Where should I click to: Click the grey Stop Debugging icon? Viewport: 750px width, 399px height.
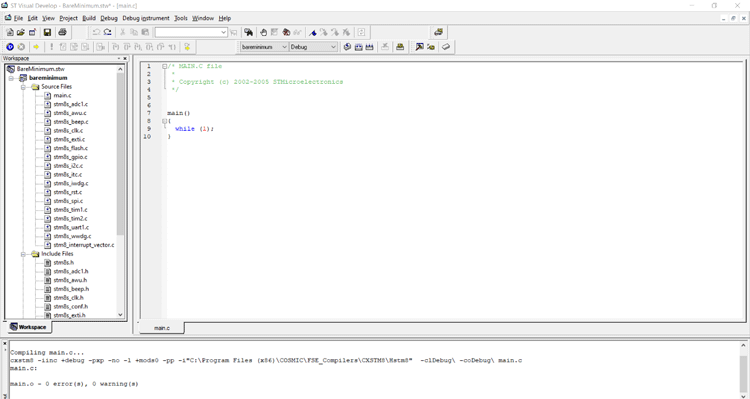click(21, 47)
